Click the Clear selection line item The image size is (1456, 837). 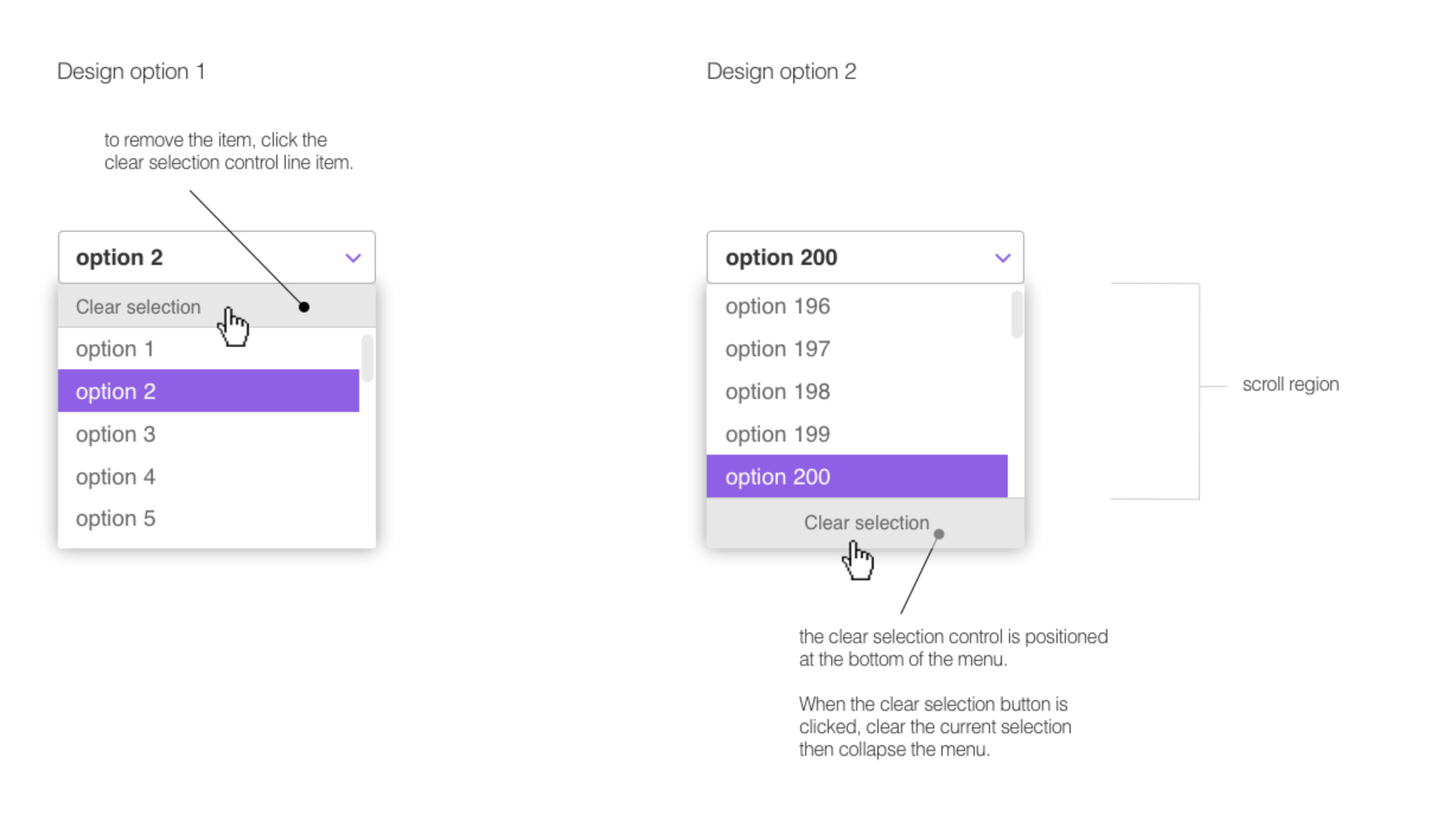138,306
